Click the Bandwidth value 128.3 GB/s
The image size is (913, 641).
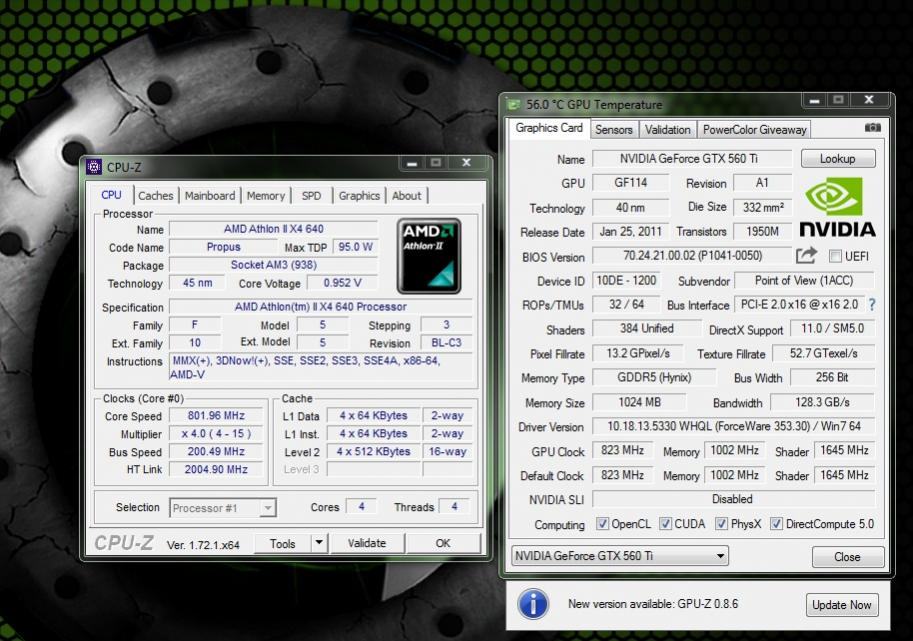822,402
